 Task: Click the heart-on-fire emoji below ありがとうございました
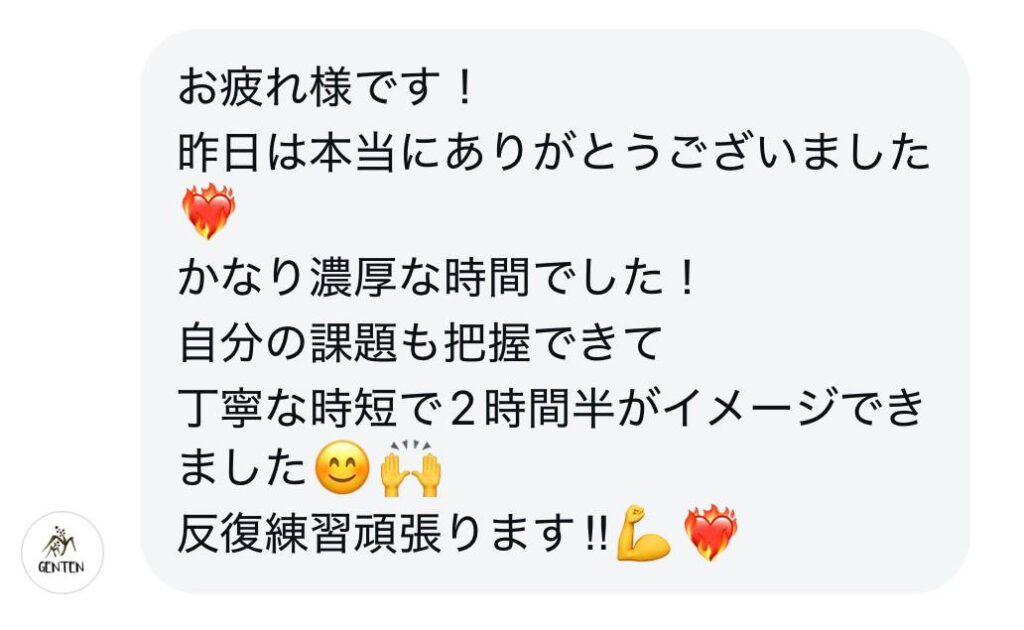tap(208, 210)
